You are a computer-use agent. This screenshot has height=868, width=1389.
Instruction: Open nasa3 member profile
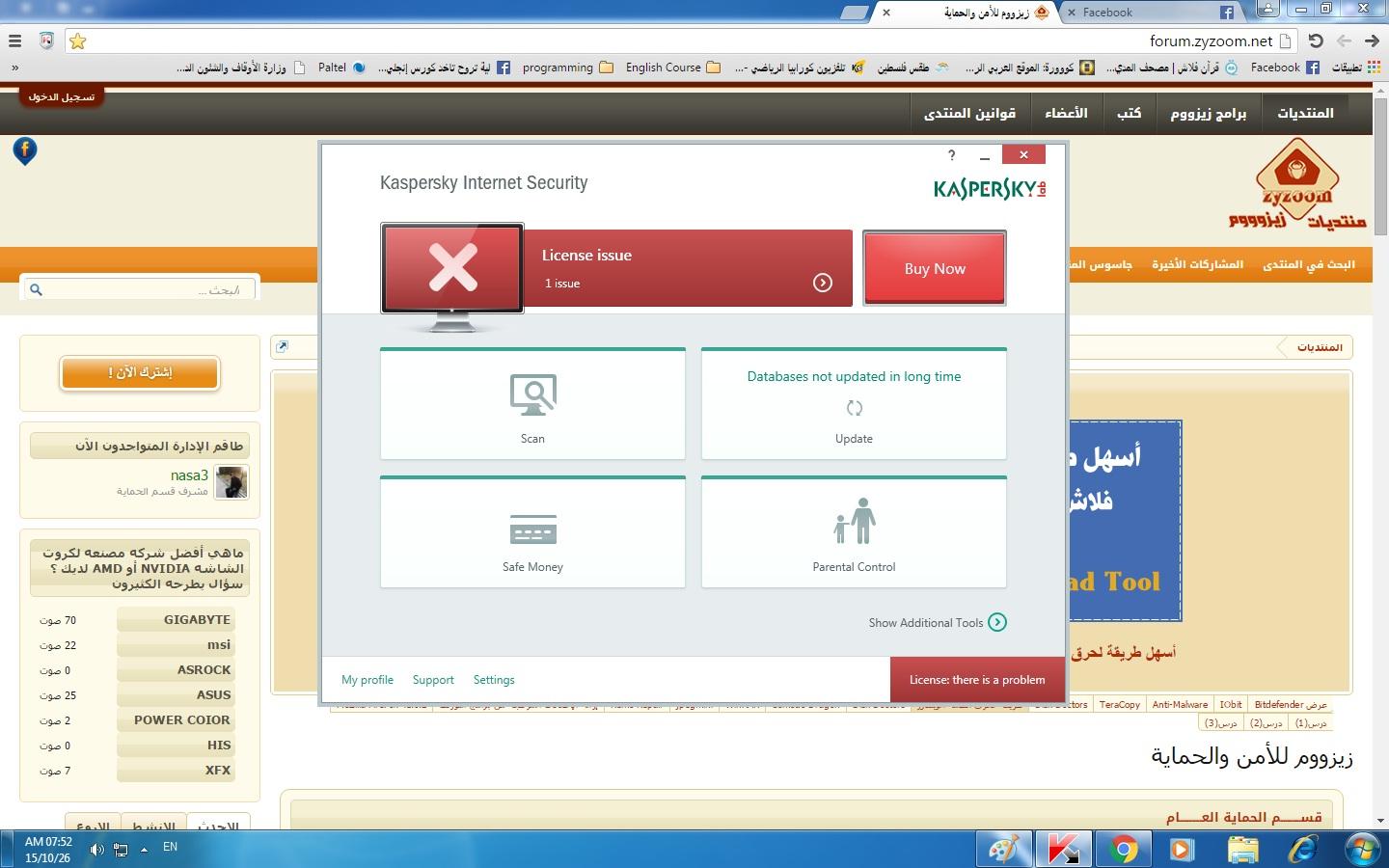pyautogui.click(x=189, y=475)
